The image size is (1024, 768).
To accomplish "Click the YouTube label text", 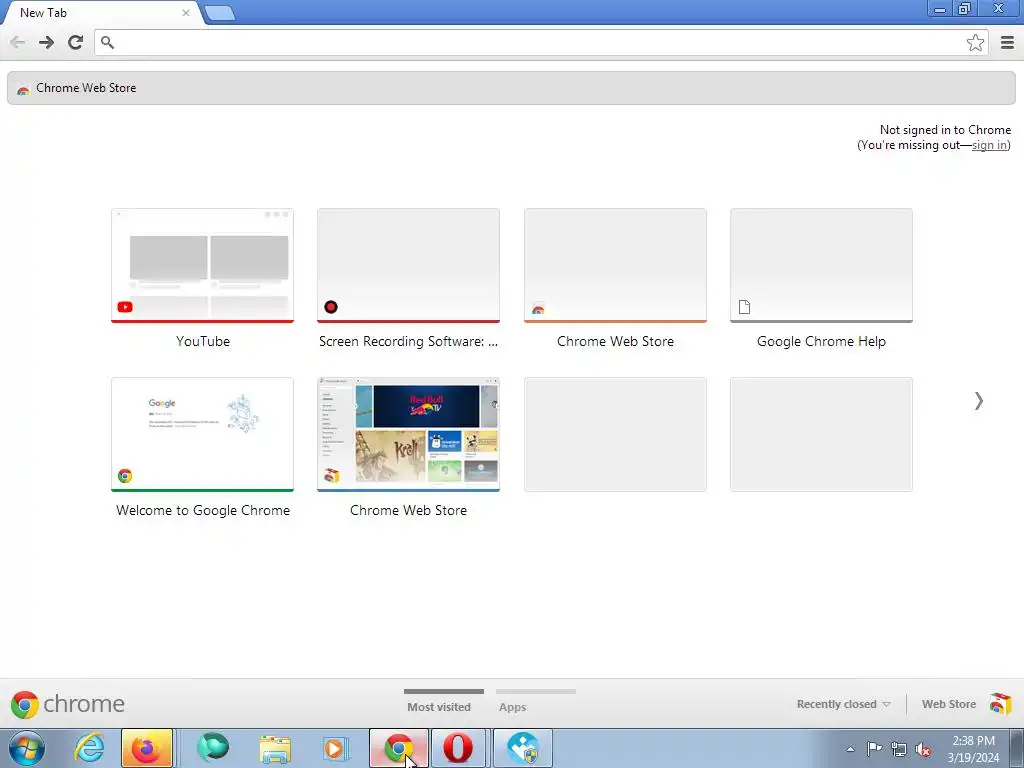I will [x=202, y=341].
